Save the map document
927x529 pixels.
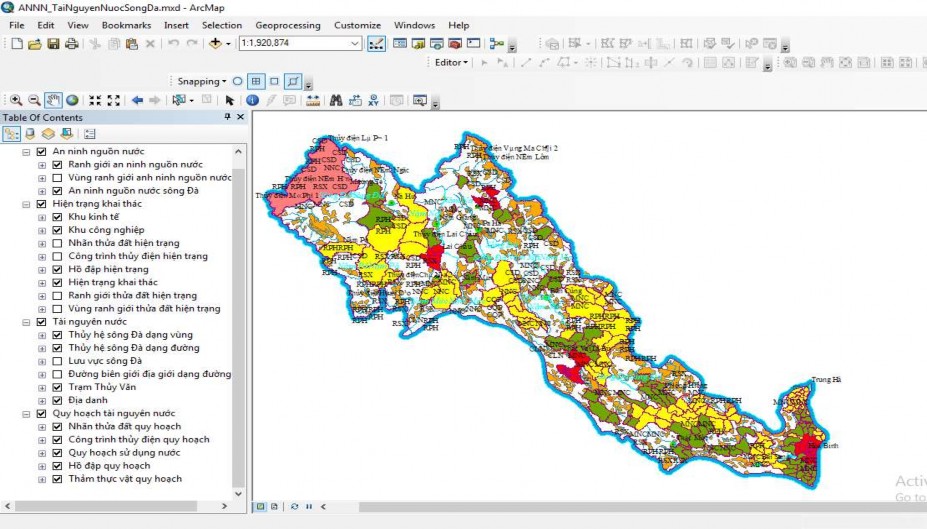click(53, 44)
